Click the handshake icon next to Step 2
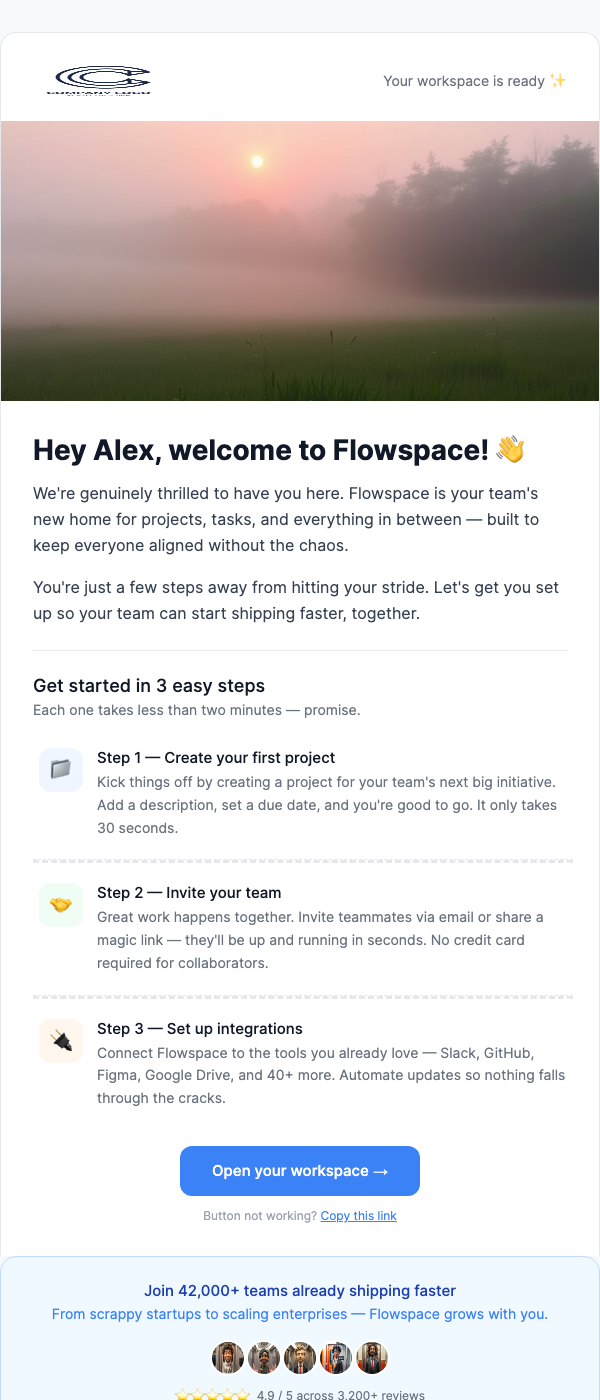 pyautogui.click(x=60, y=905)
